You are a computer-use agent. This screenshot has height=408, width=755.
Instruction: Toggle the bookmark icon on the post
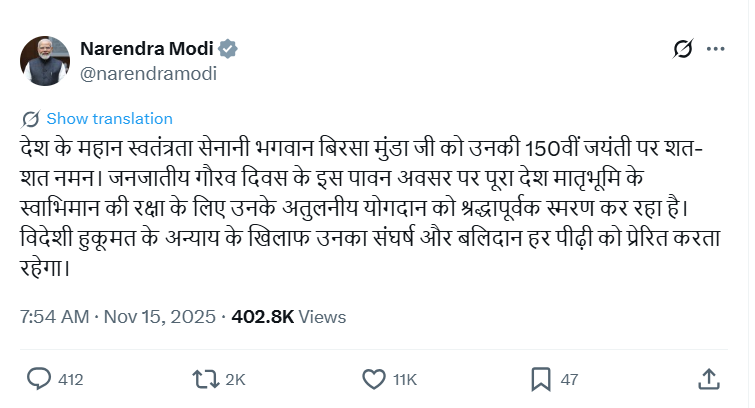(541, 379)
